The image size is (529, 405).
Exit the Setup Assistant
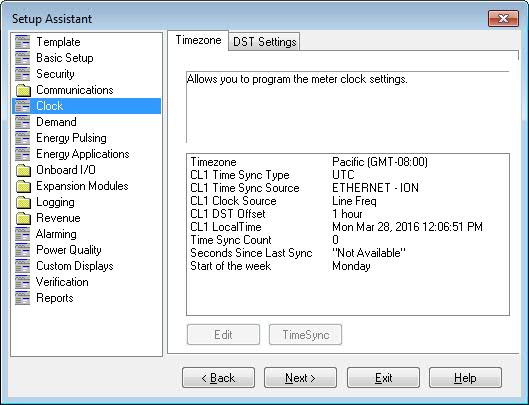(383, 378)
